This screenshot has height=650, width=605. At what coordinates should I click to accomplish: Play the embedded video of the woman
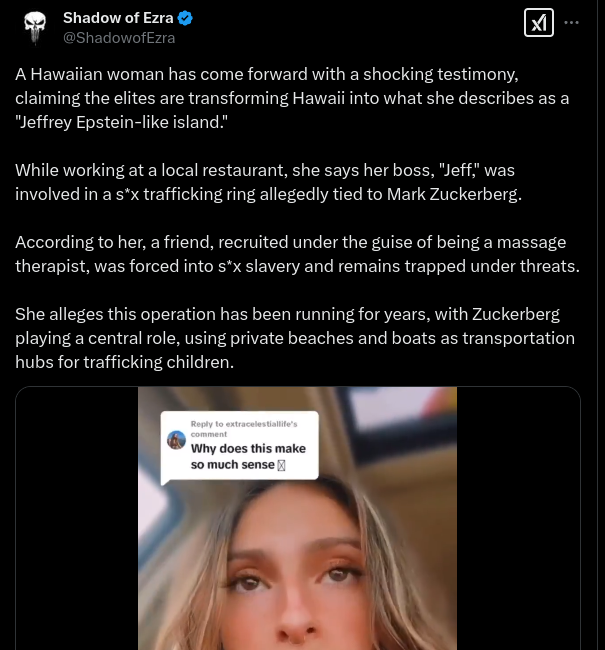pyautogui.click(x=297, y=518)
